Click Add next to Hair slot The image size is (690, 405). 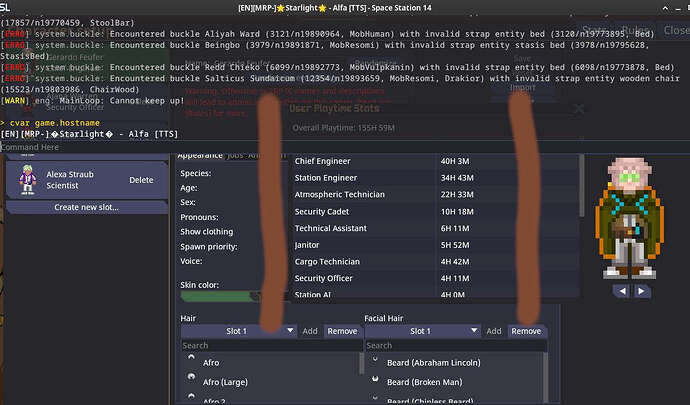click(x=310, y=331)
